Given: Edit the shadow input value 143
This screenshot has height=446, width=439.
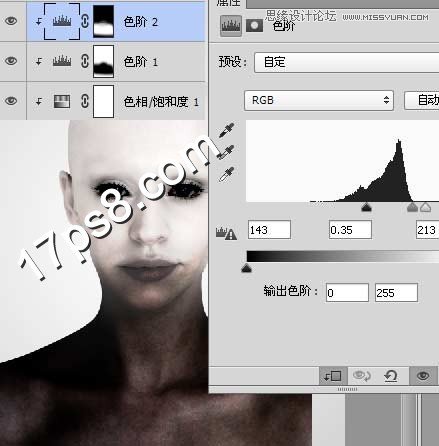Looking at the screenshot, I should (x=269, y=230).
